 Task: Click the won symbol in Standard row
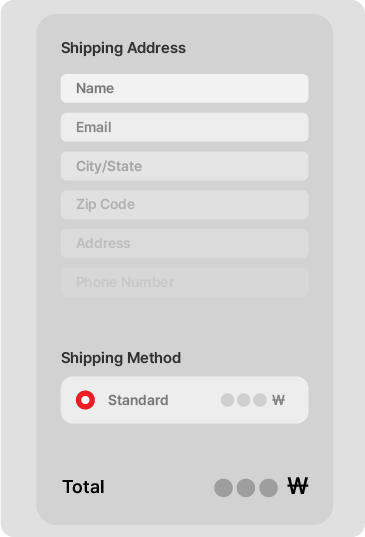point(278,400)
